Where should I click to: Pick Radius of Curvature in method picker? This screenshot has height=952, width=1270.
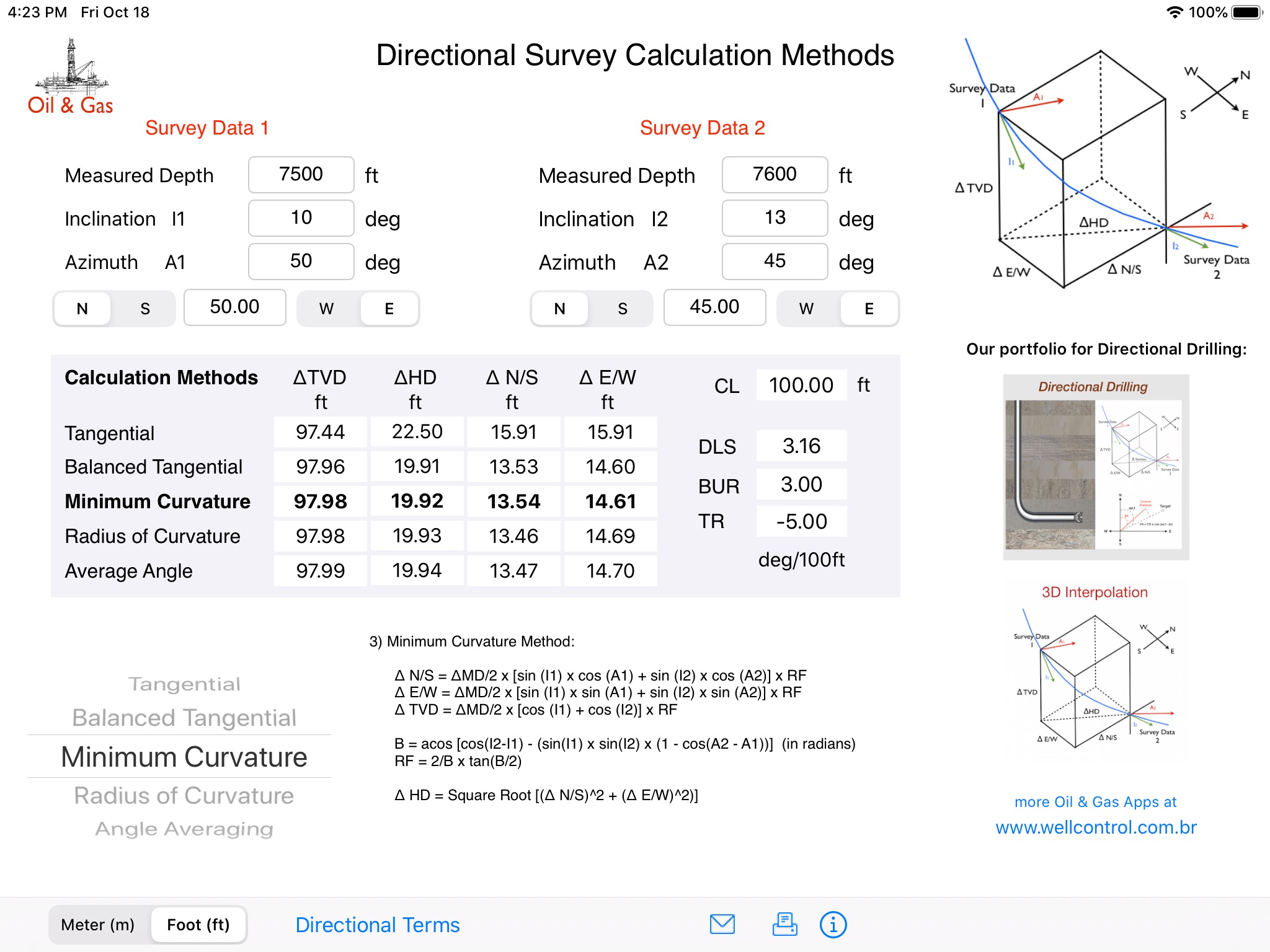[x=184, y=796]
